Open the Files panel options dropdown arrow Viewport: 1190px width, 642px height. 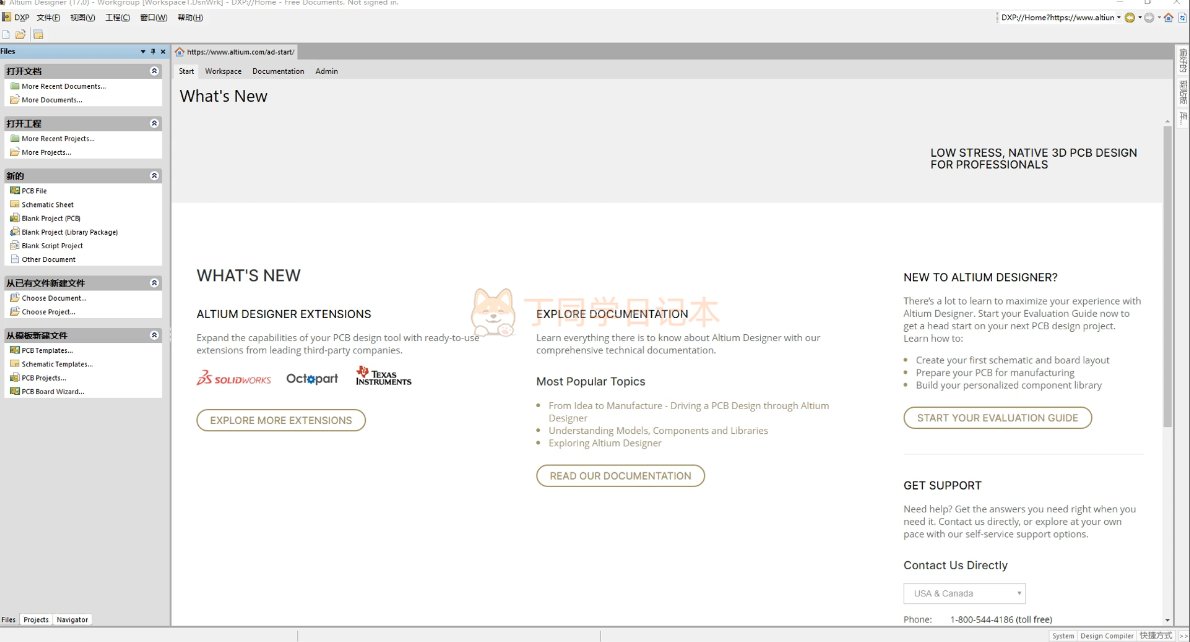point(143,52)
